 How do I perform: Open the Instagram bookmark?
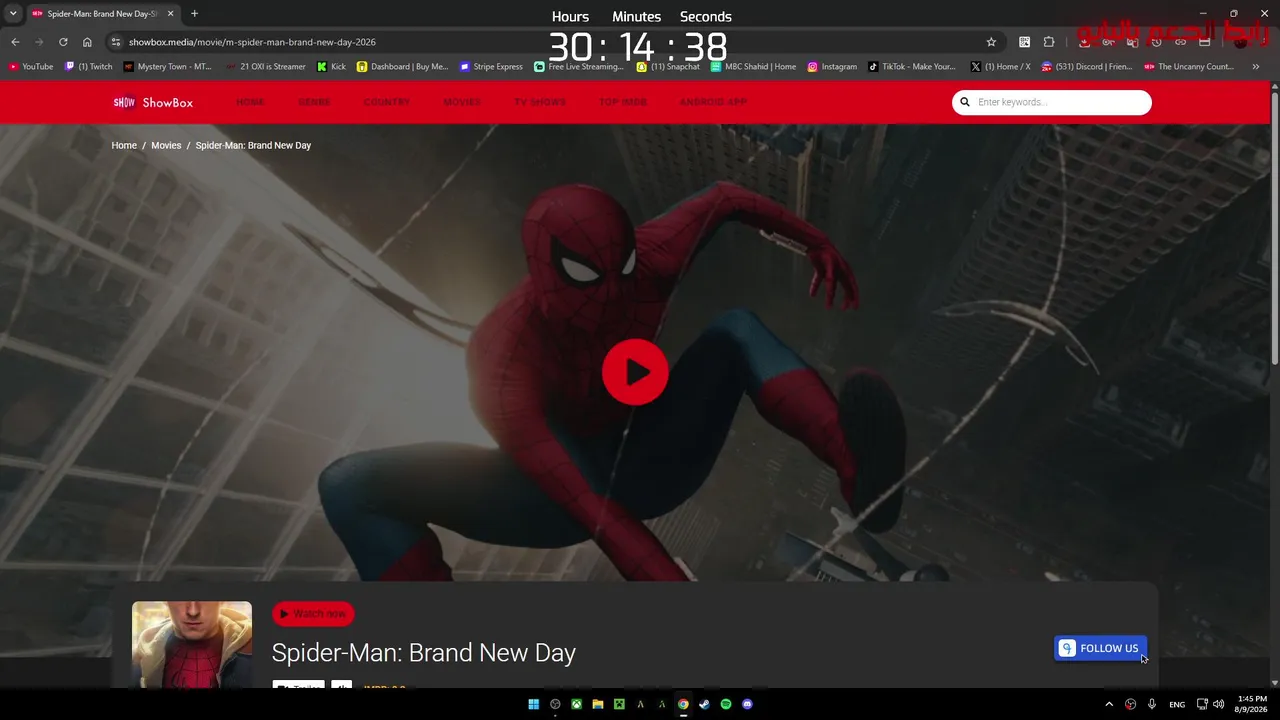[832, 67]
